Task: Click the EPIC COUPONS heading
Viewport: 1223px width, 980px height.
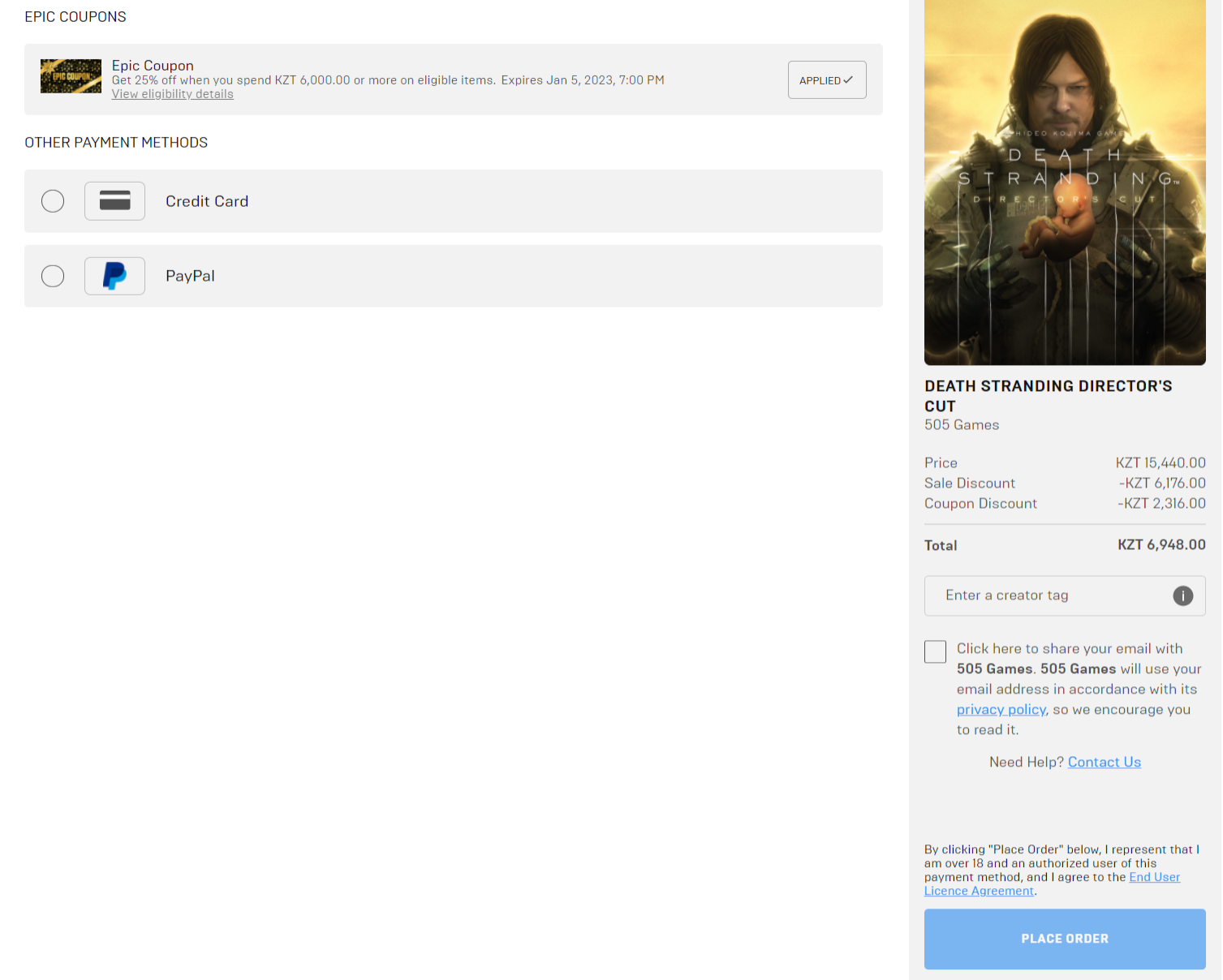Action: click(75, 17)
